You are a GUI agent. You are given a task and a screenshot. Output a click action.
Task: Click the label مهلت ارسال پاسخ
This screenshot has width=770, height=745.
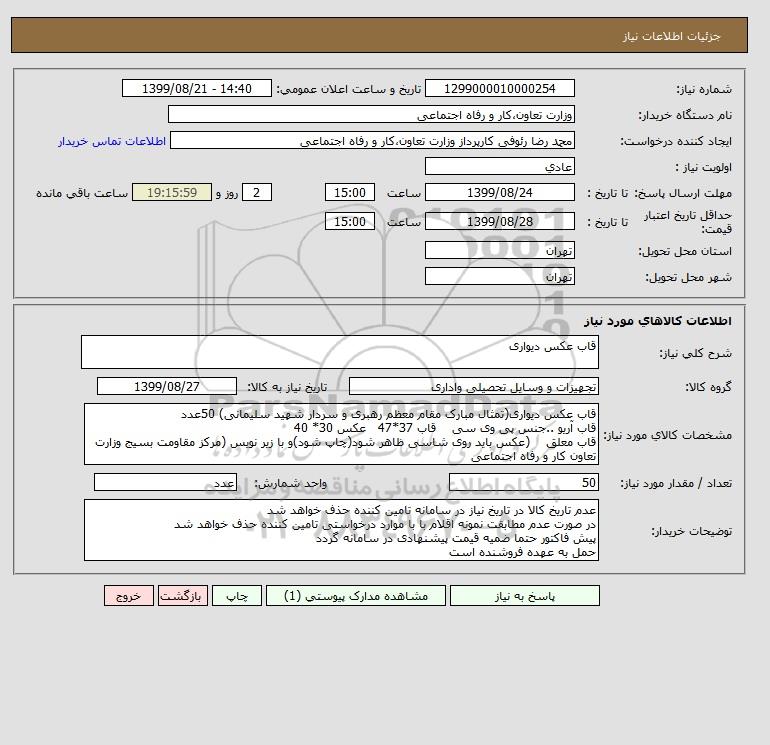click(683, 193)
